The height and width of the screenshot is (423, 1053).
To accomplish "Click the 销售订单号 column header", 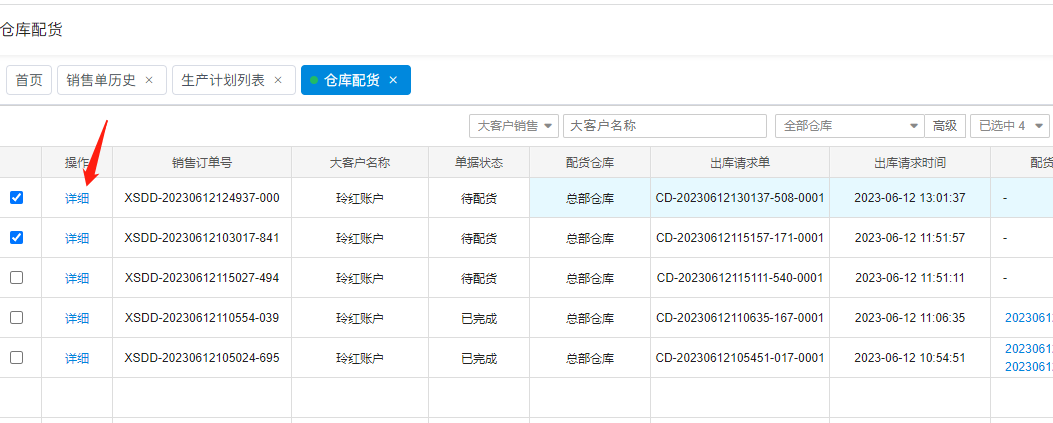I will [202, 162].
